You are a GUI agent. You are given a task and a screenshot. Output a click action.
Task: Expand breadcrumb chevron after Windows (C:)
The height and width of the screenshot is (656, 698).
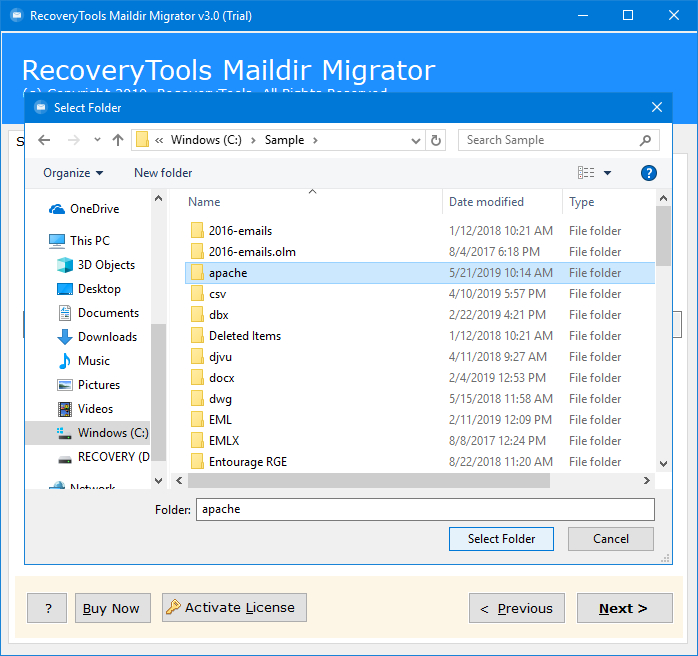tap(253, 141)
